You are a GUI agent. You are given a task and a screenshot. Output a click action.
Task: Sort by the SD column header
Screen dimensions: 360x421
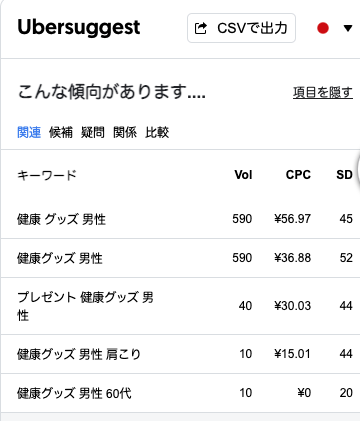(344, 175)
